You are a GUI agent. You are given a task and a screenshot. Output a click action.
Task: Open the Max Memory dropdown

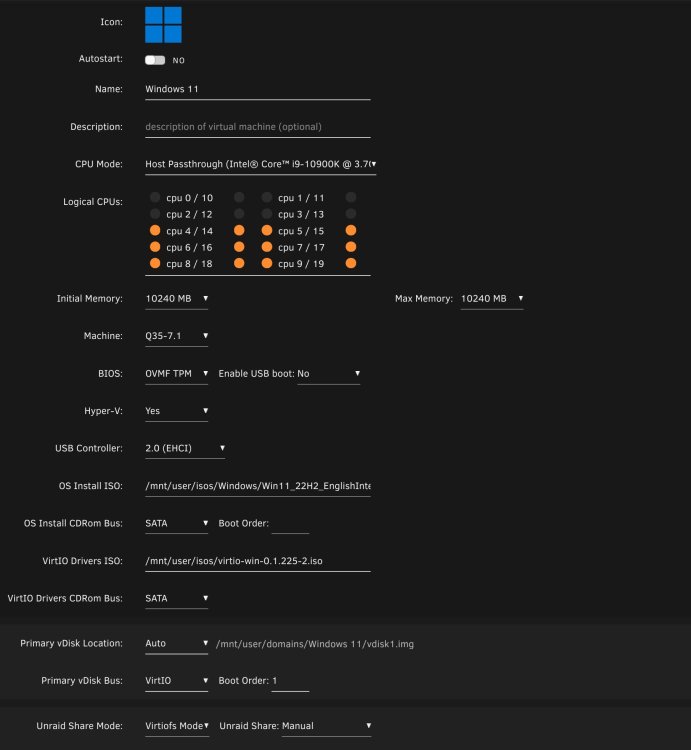pyautogui.click(x=492, y=299)
